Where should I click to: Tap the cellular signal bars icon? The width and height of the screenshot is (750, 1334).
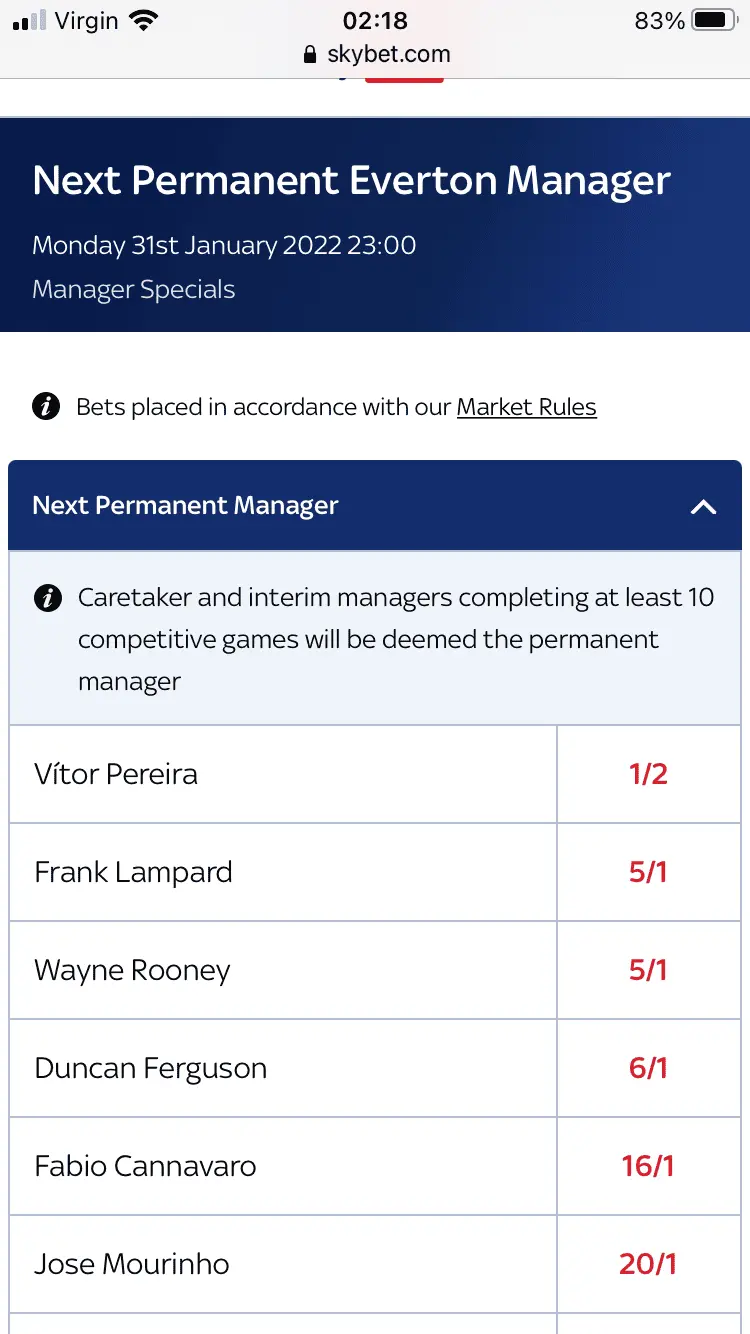point(30,21)
